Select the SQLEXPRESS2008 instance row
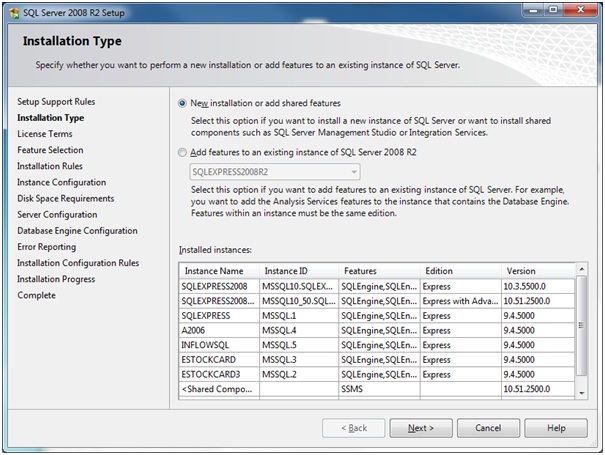Viewport: 605px width, 455px height. 377,286
